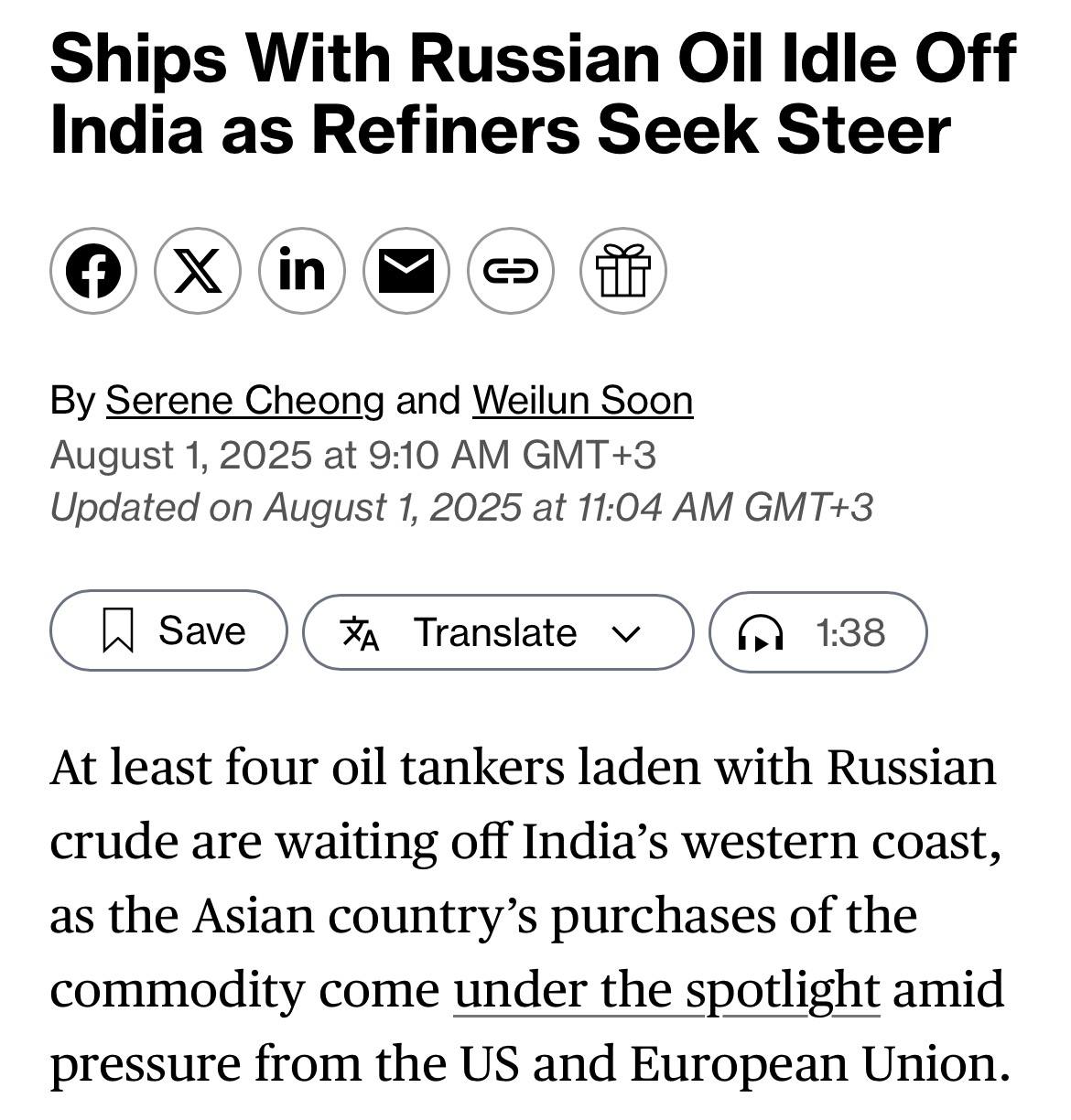Image resolution: width=1071 pixels, height=1120 pixels.
Task: Copy the article link with the chain icon
Action: coord(511,272)
